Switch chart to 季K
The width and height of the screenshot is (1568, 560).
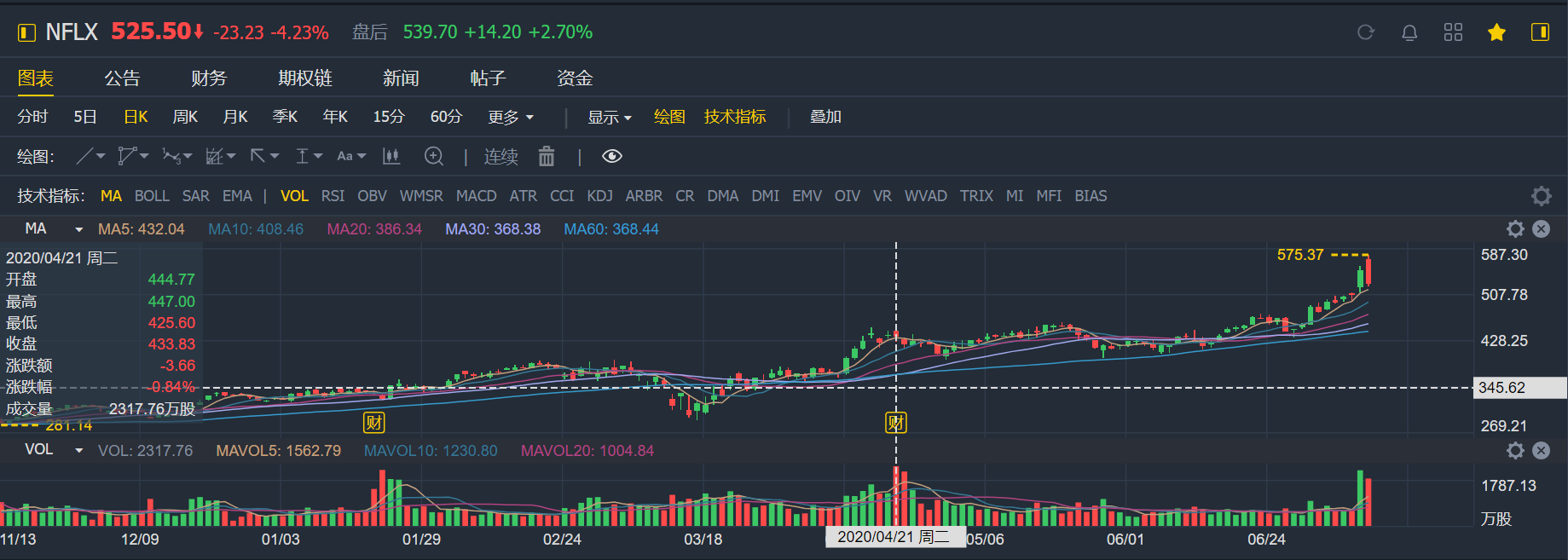pyautogui.click(x=285, y=117)
